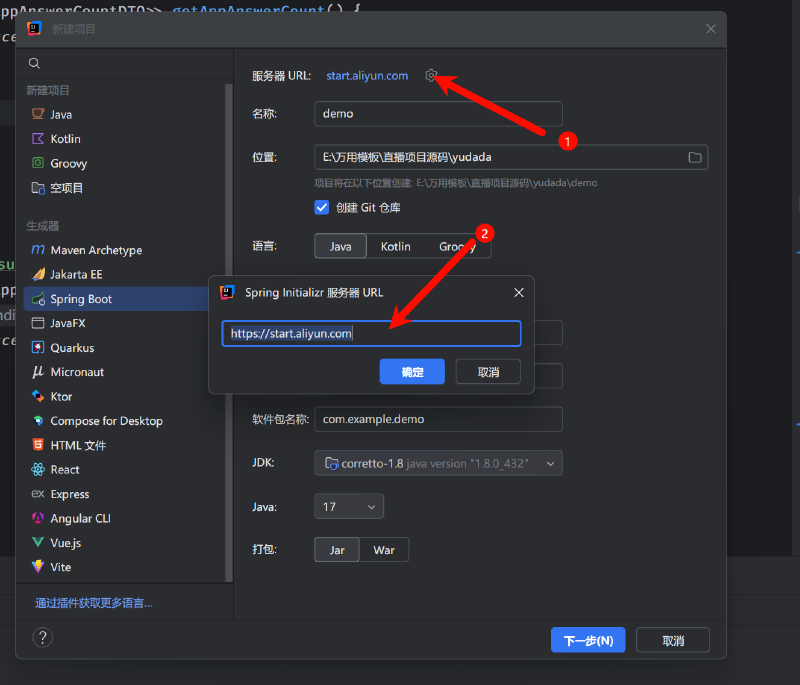The width and height of the screenshot is (800, 685).
Task: Select the HTML 文件 icon
Action: pos(38,445)
